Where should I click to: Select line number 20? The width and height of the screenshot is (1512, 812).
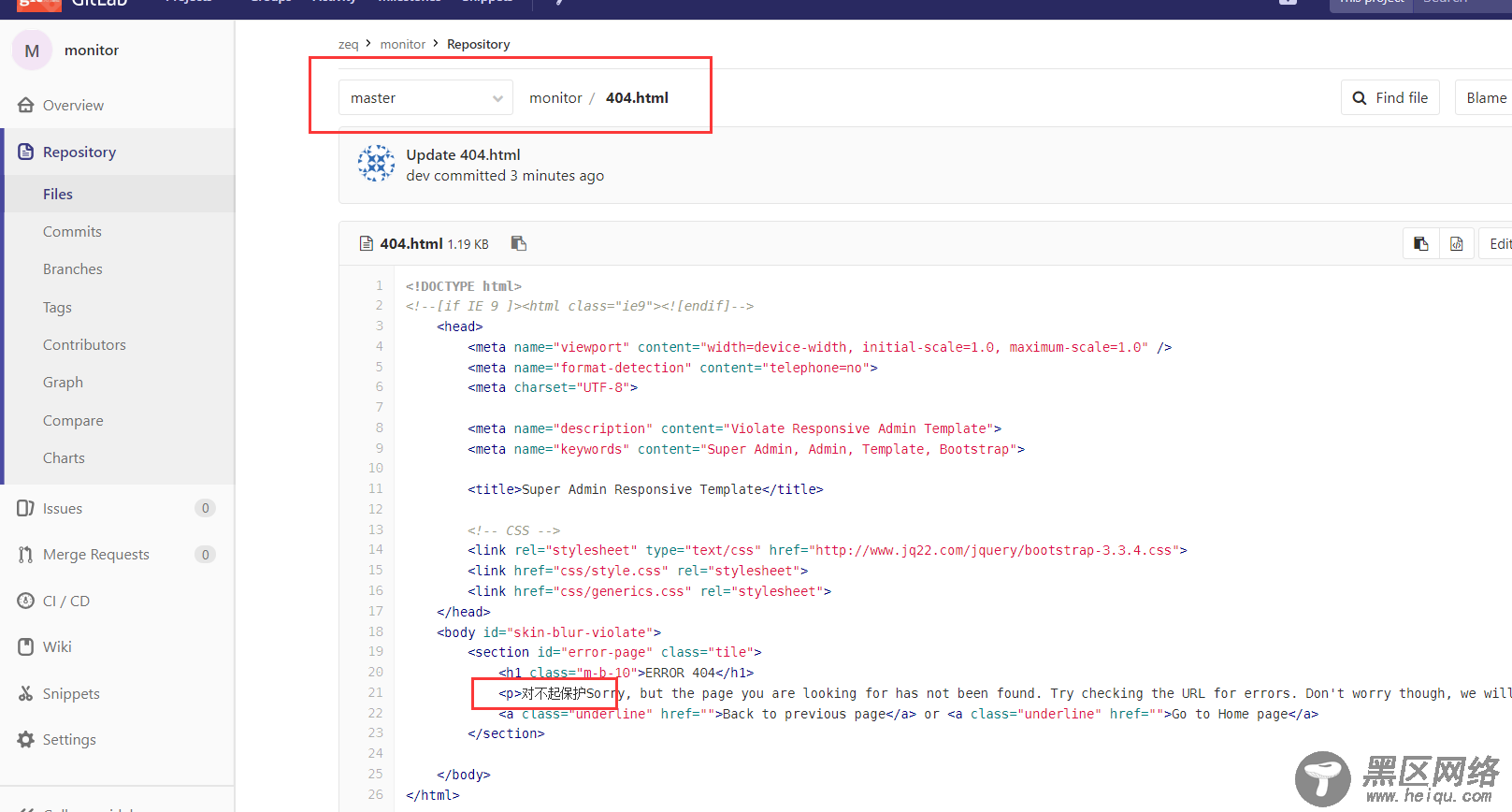pos(376,672)
